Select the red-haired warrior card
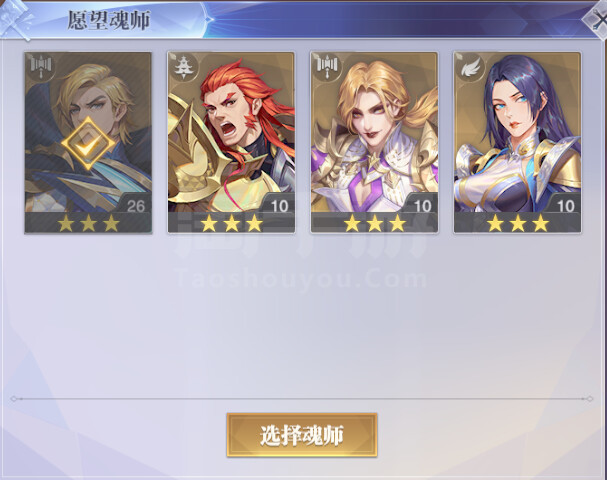The width and height of the screenshot is (607, 480). click(x=231, y=142)
